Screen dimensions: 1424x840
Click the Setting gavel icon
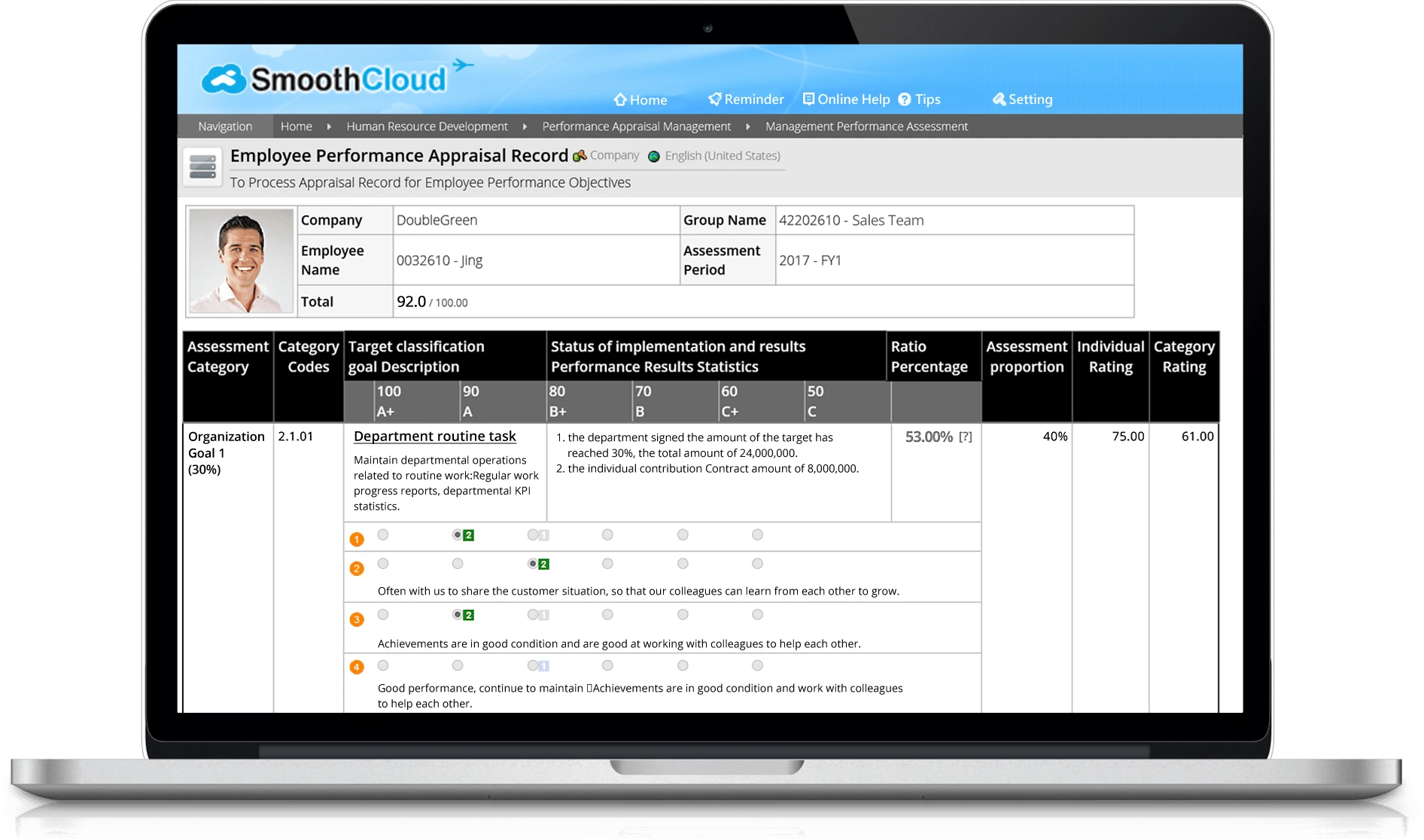[x=999, y=99]
